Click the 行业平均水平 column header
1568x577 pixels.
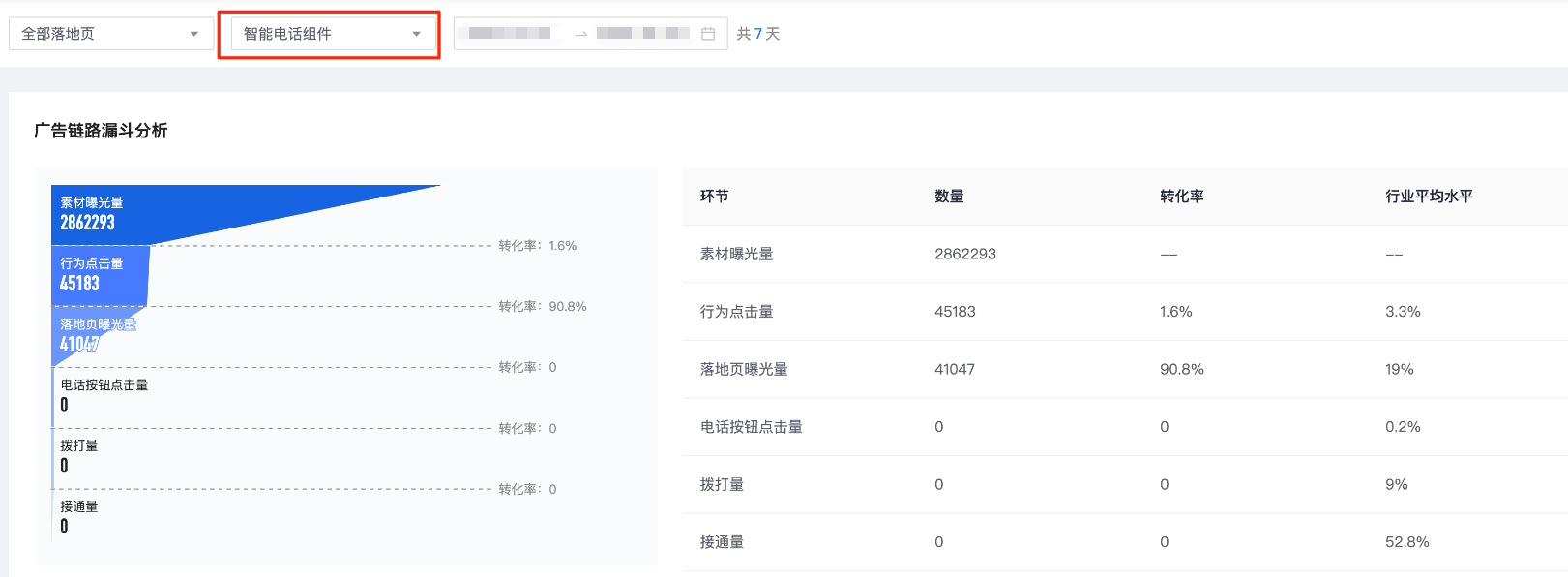tap(1430, 197)
